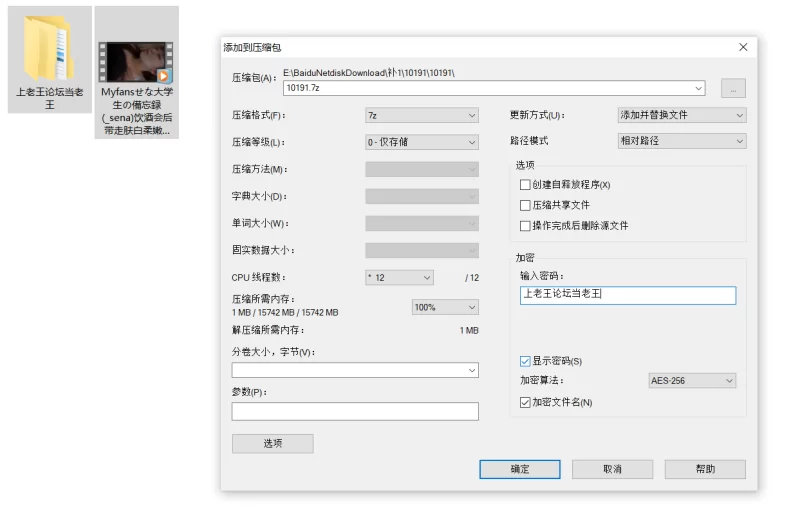
Task: Click the 输入密码 text field
Action: 628,295
